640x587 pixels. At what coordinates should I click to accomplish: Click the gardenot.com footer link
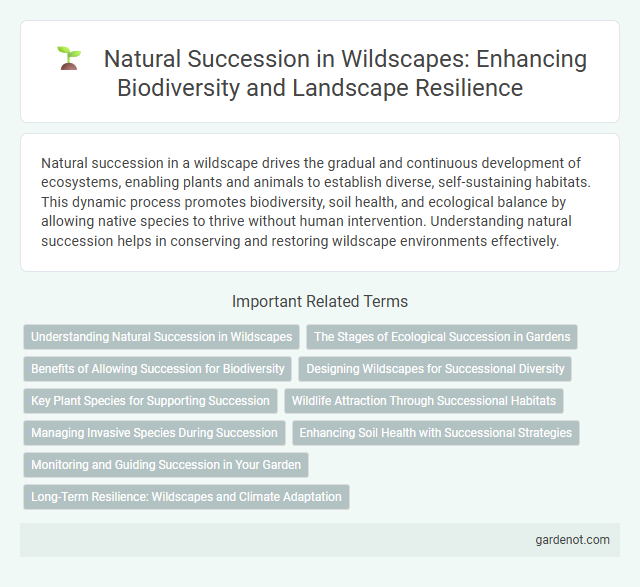pos(572,540)
